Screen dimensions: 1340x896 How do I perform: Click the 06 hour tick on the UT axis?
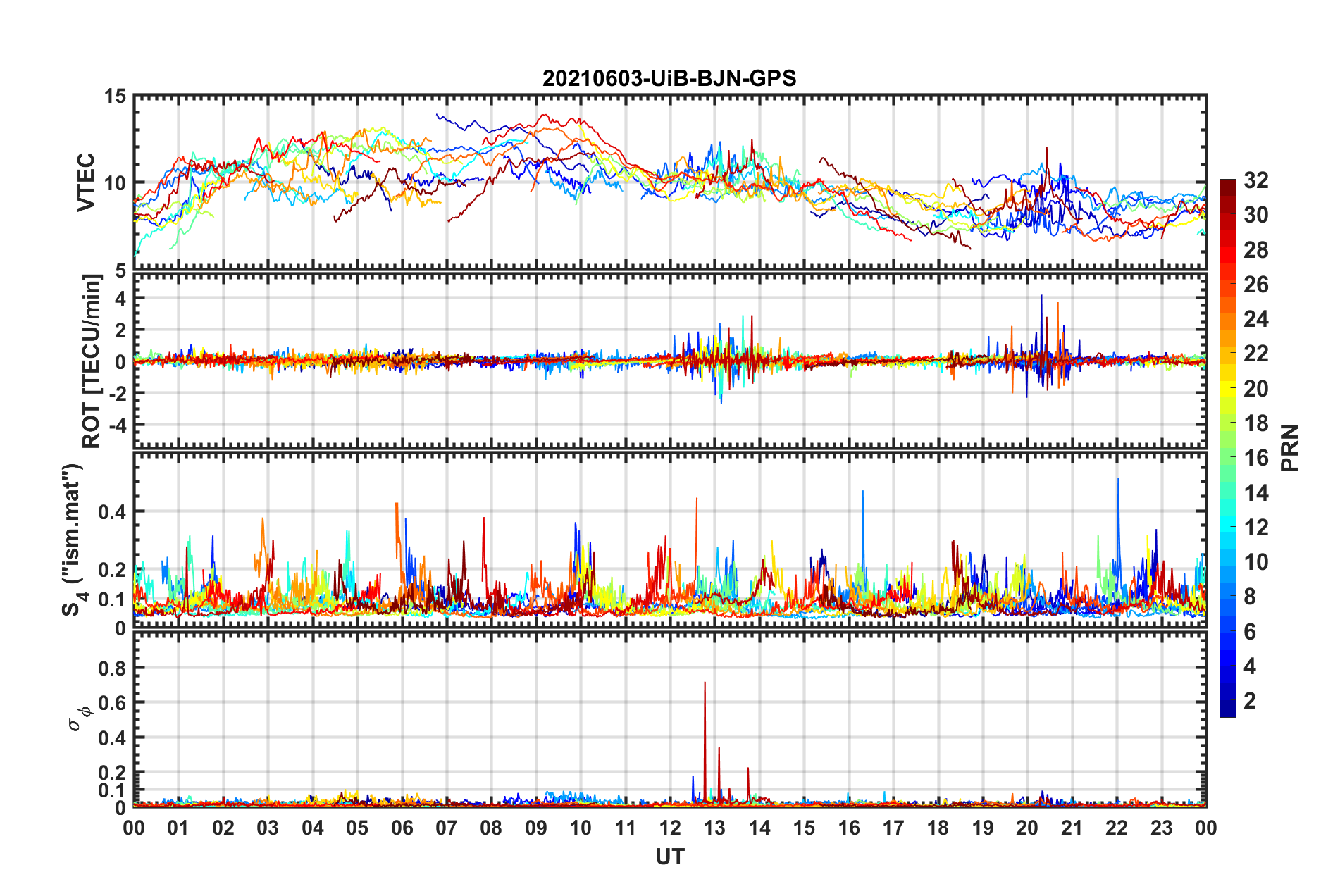click(x=402, y=828)
